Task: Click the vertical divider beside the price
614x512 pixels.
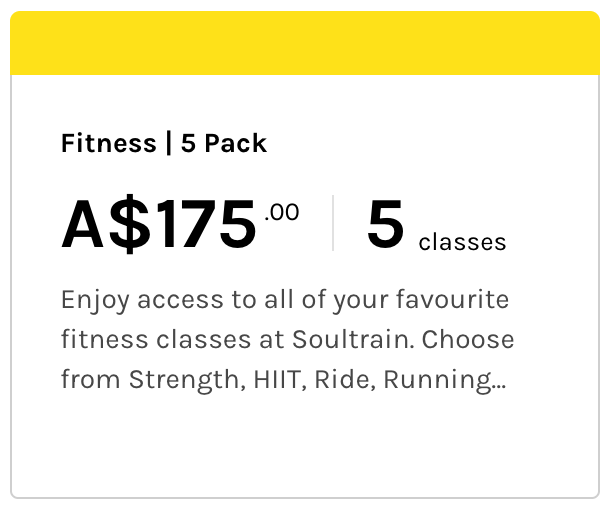Action: [333, 223]
